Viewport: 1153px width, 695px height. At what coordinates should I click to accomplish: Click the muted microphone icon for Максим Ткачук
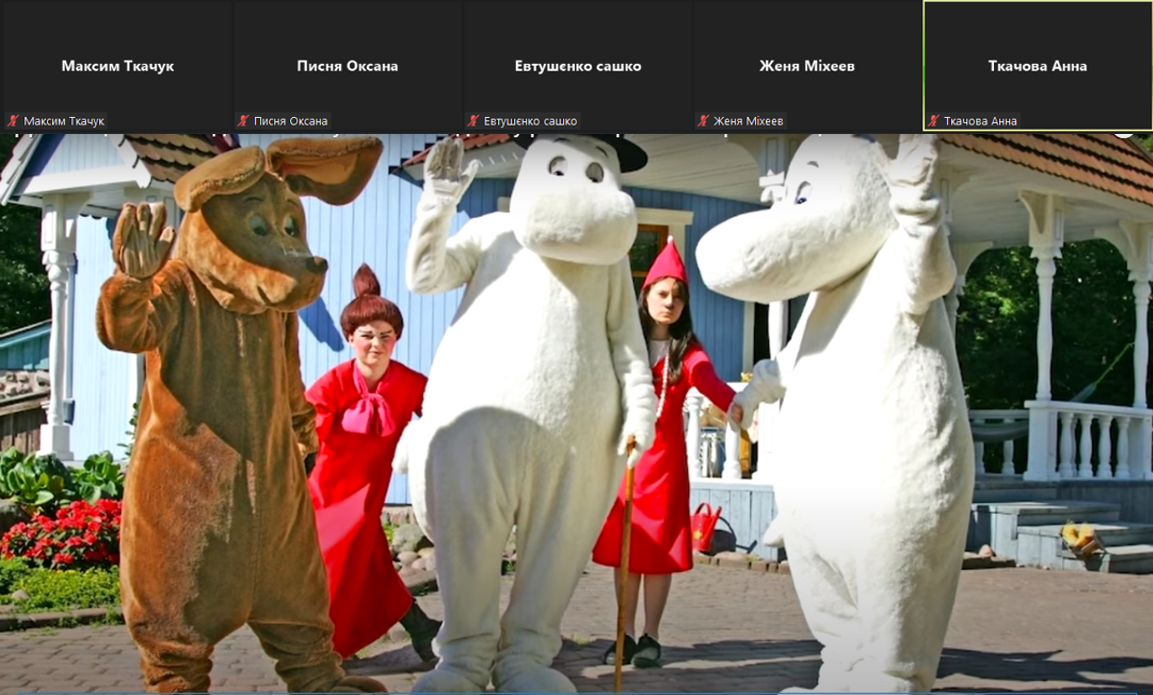pyautogui.click(x=13, y=121)
